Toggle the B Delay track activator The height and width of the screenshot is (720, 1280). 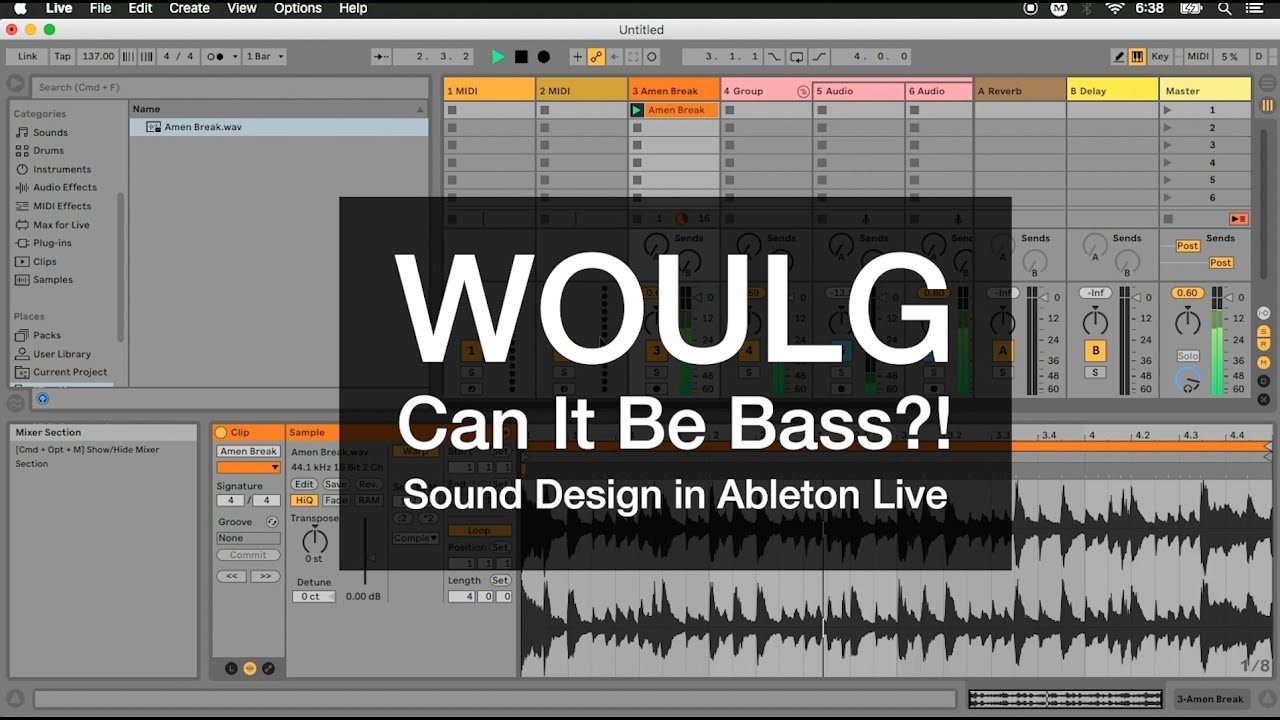click(x=1095, y=351)
